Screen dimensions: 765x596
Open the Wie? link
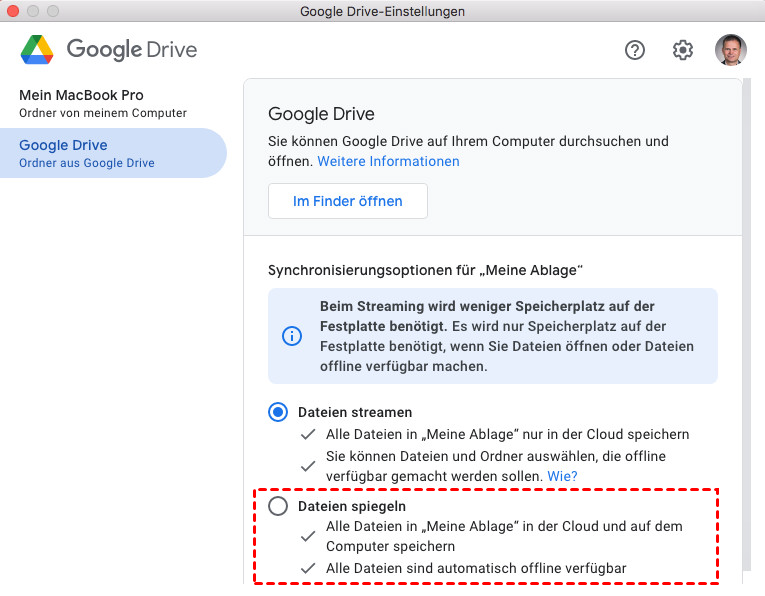click(562, 476)
